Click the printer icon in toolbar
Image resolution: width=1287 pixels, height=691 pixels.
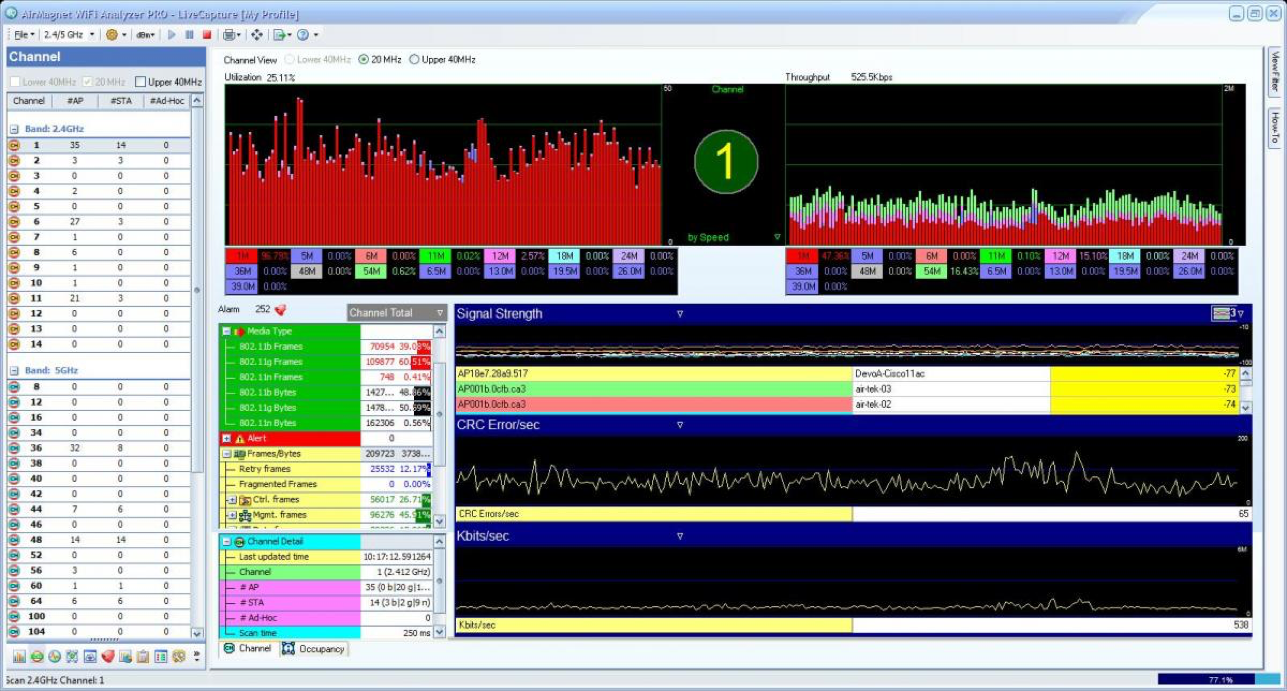[x=230, y=35]
